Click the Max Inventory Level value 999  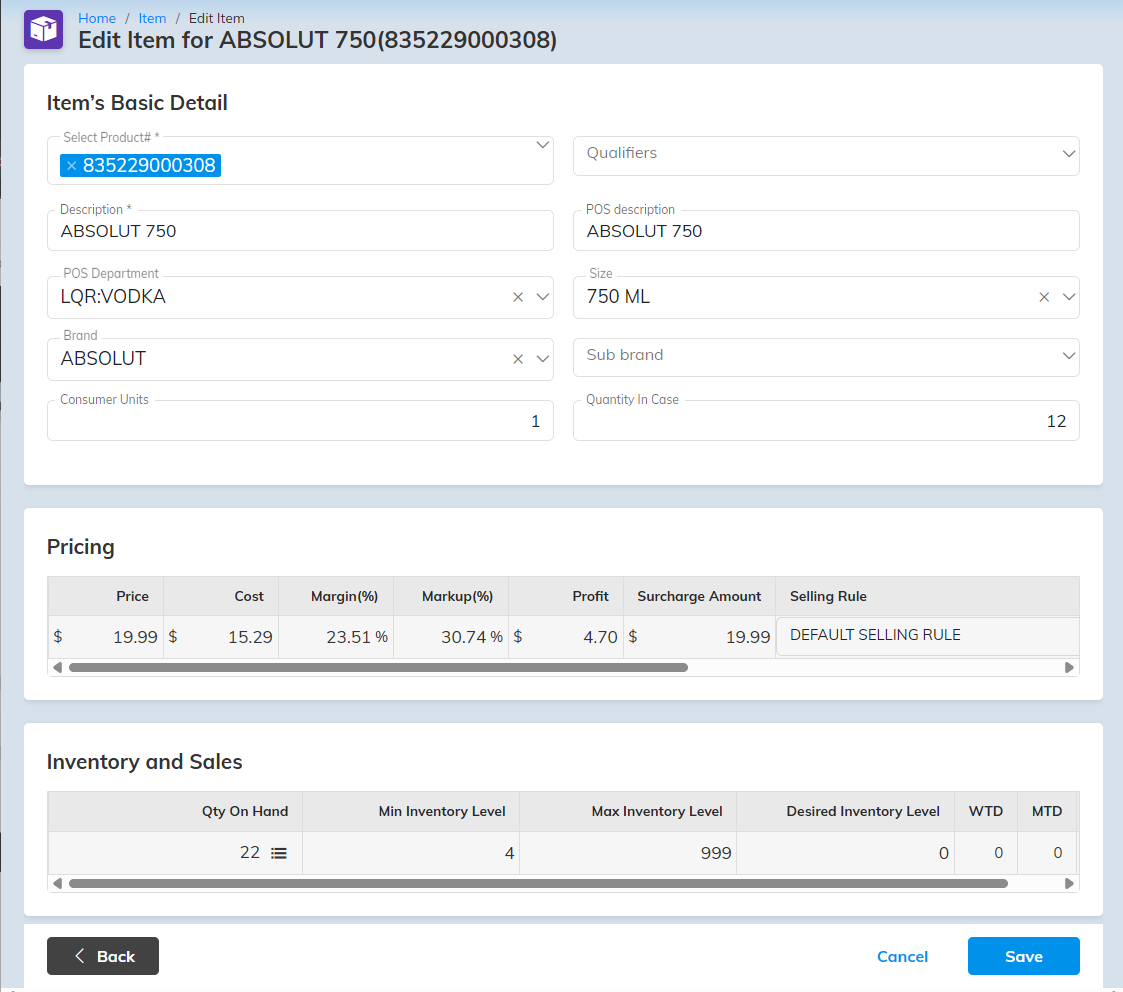coord(628,853)
